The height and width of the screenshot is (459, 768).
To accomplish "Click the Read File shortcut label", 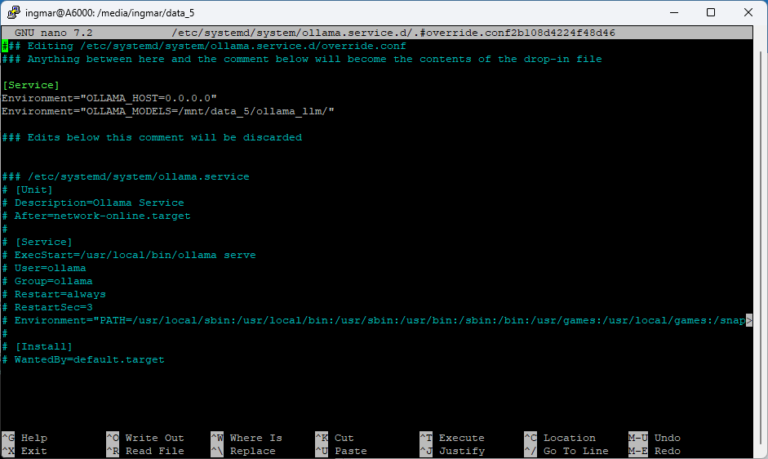I will pos(154,451).
